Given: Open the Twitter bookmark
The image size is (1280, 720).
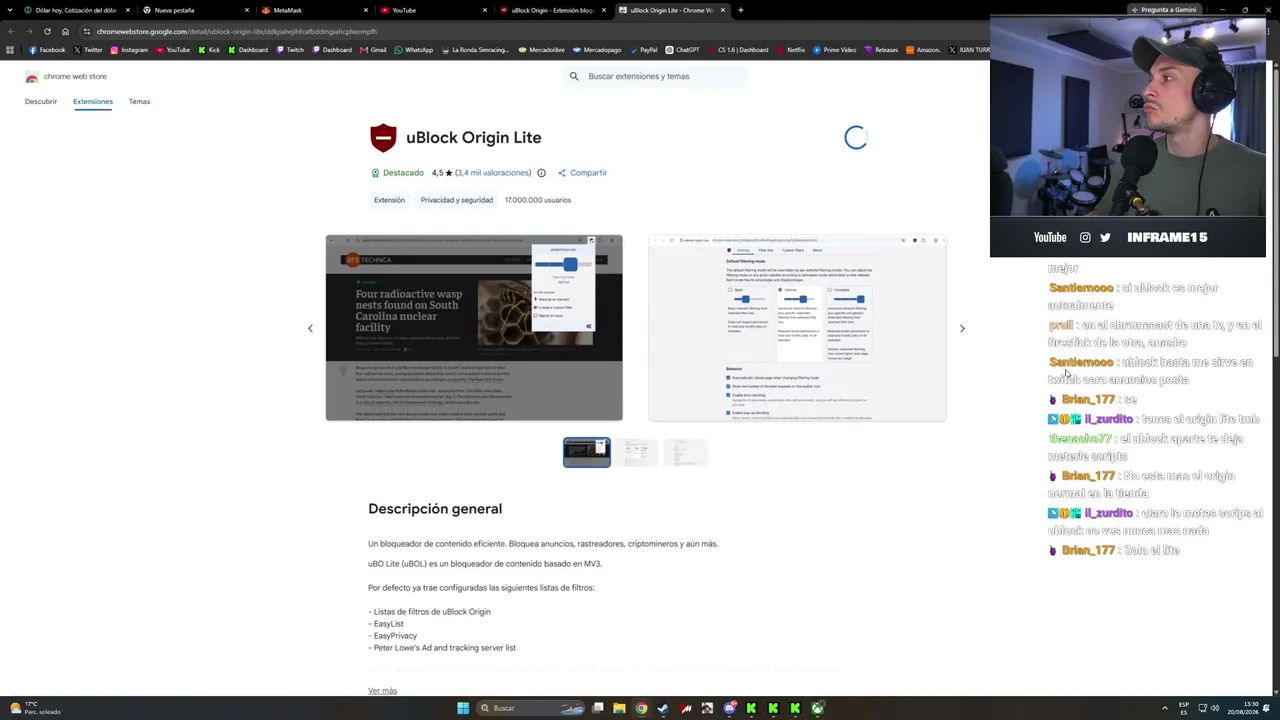Looking at the screenshot, I should pyautogui.click(x=88, y=50).
